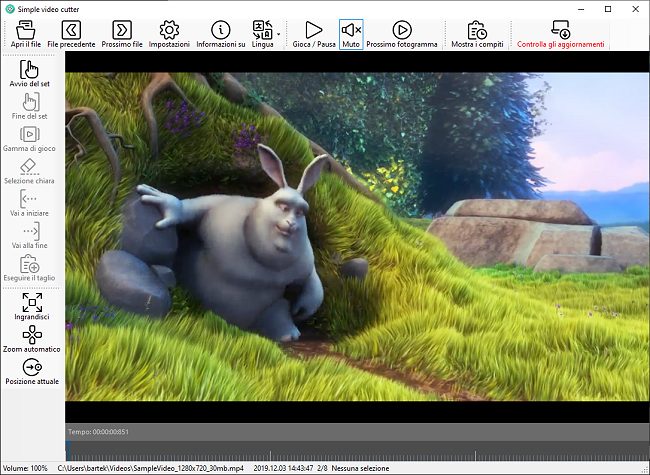Viewport: 650px width, 475px height.
Task: Click the SampleVideo_1280x720_30mb.mp4 file path
Action: point(150,468)
